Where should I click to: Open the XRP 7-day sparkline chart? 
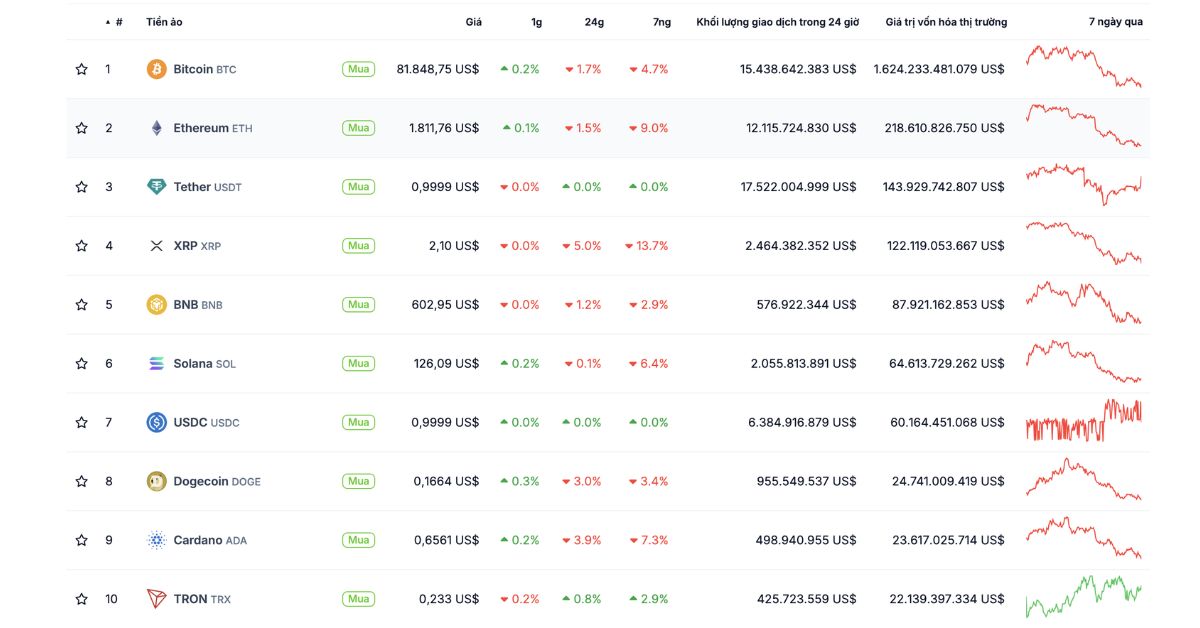pyautogui.click(x=1083, y=243)
